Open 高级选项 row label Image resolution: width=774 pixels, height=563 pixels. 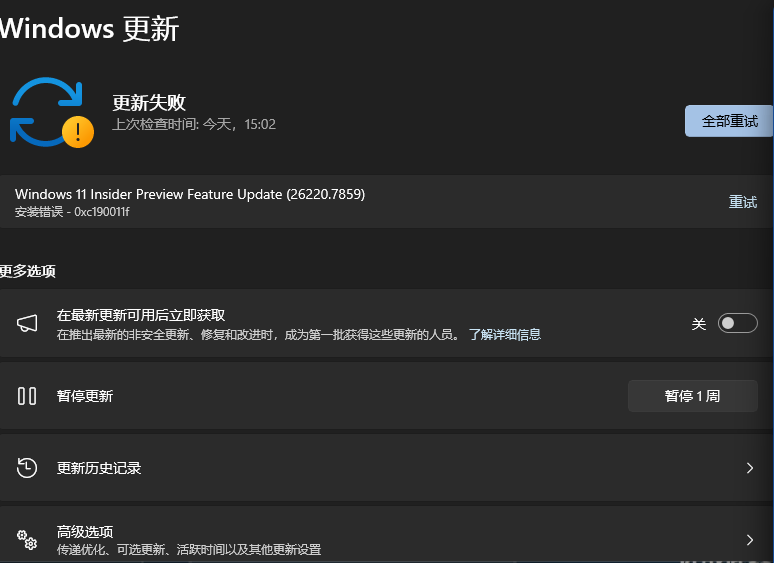click(85, 531)
